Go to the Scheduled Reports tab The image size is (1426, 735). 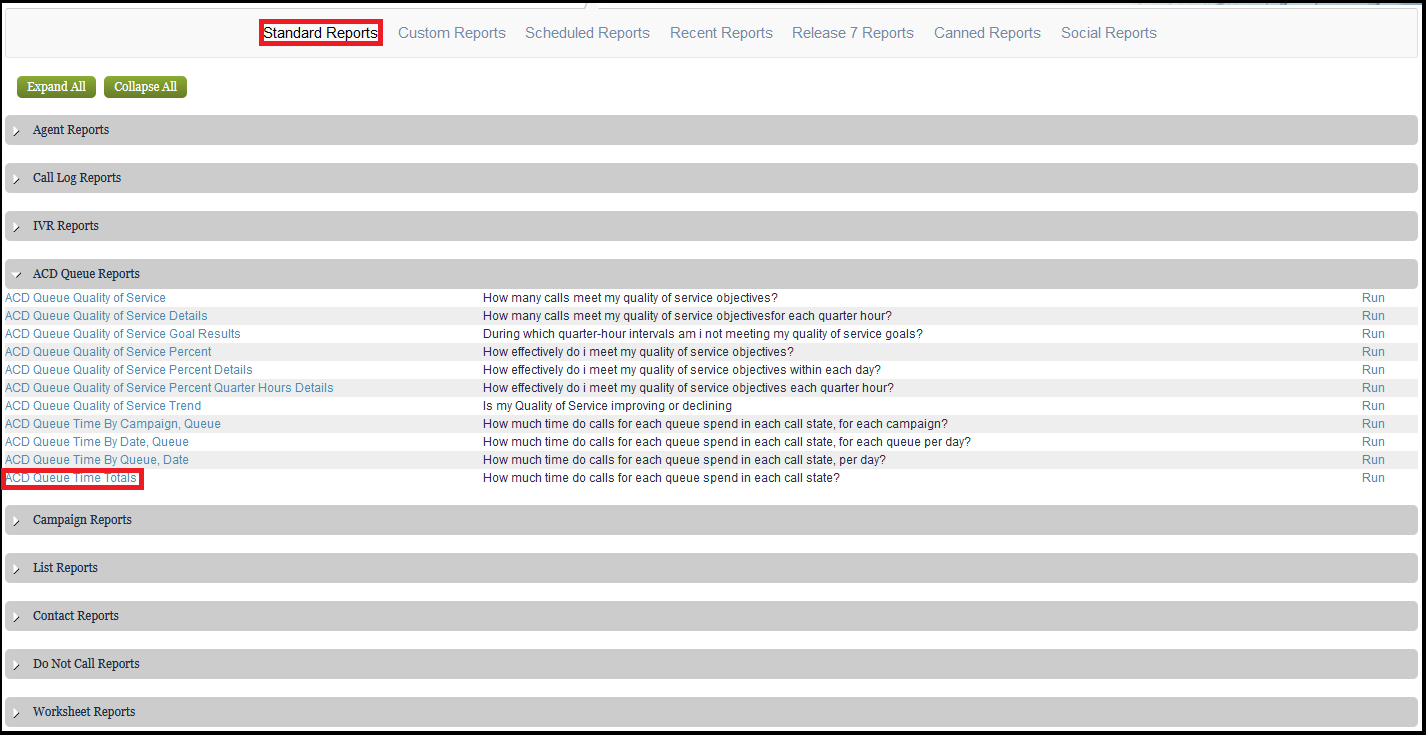(588, 33)
